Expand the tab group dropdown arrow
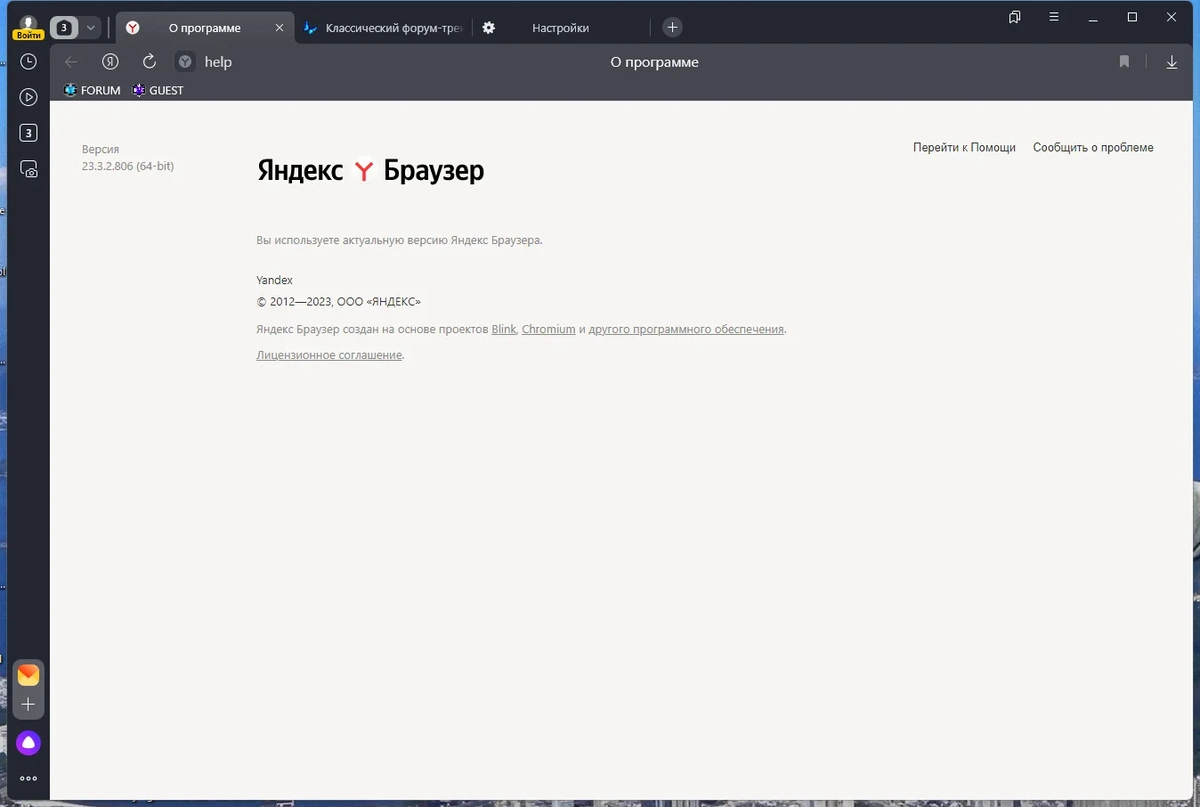 91,28
